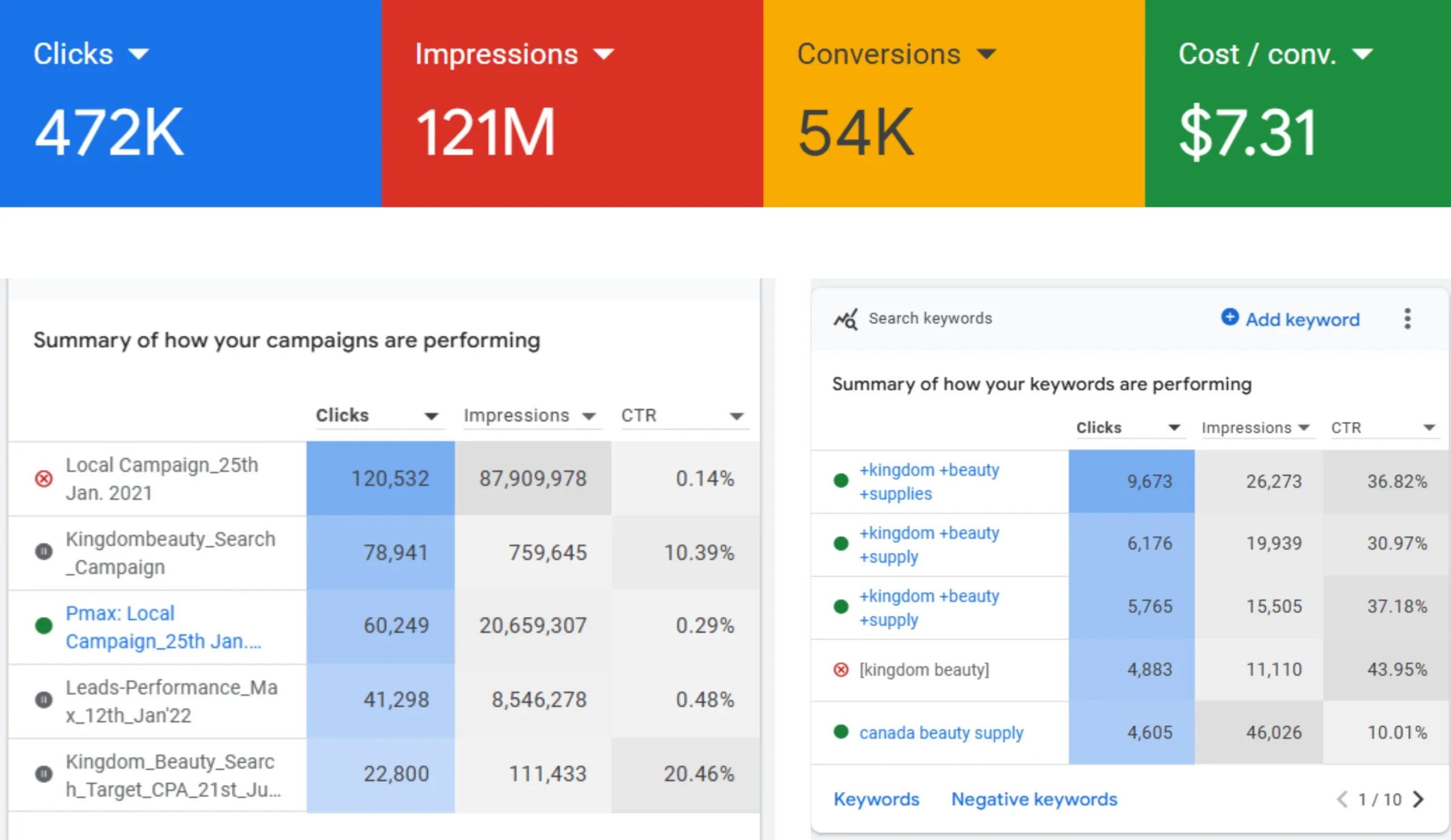Click removed status icon for [kingdom beauty] keyword

coord(841,669)
